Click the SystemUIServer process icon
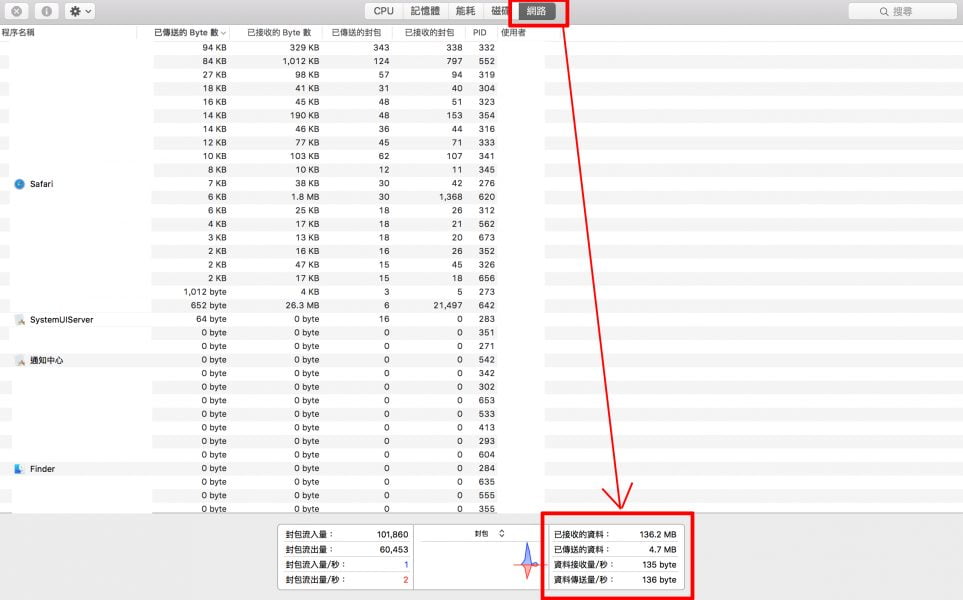Image resolution: width=963 pixels, height=600 pixels. [x=19, y=319]
